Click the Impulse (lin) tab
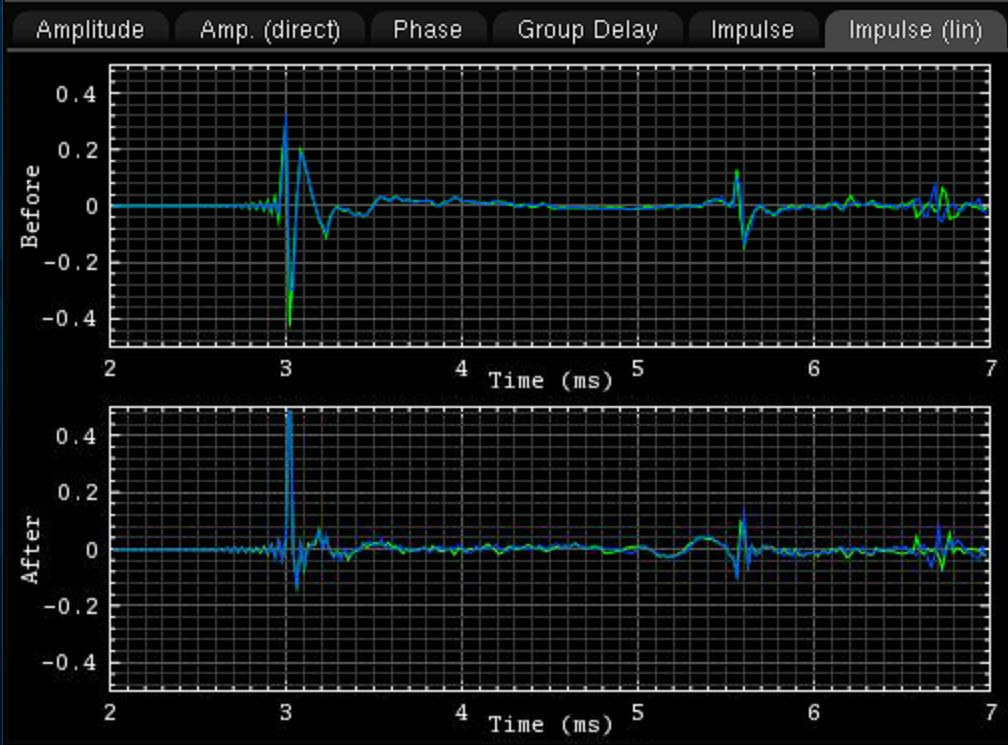The width and height of the screenshot is (1008, 745). click(915, 30)
